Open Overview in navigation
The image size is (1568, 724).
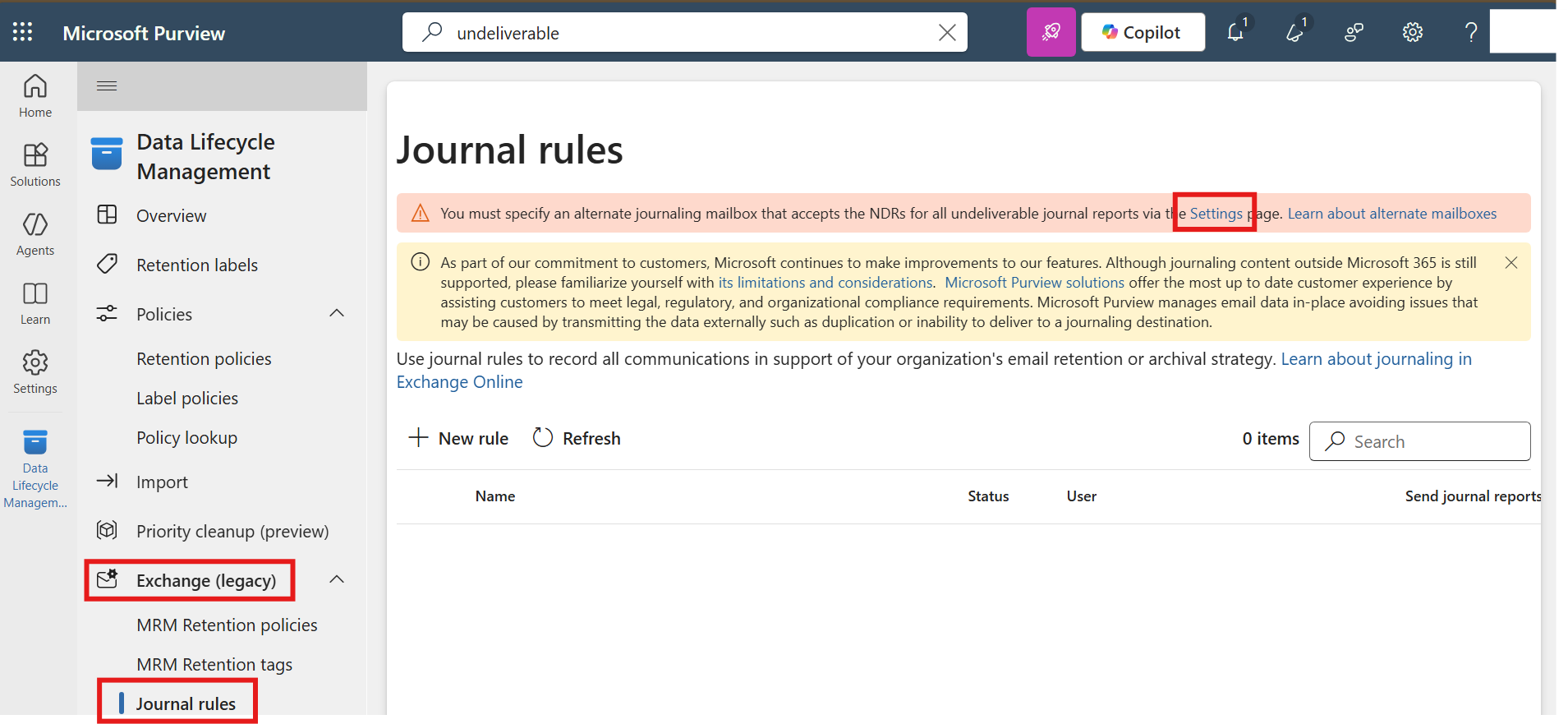pyautogui.click(x=171, y=215)
